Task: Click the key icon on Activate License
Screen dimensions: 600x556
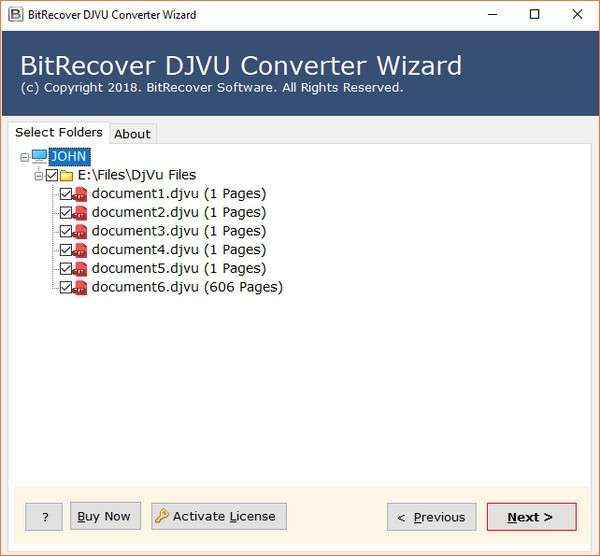Action: coord(161,516)
